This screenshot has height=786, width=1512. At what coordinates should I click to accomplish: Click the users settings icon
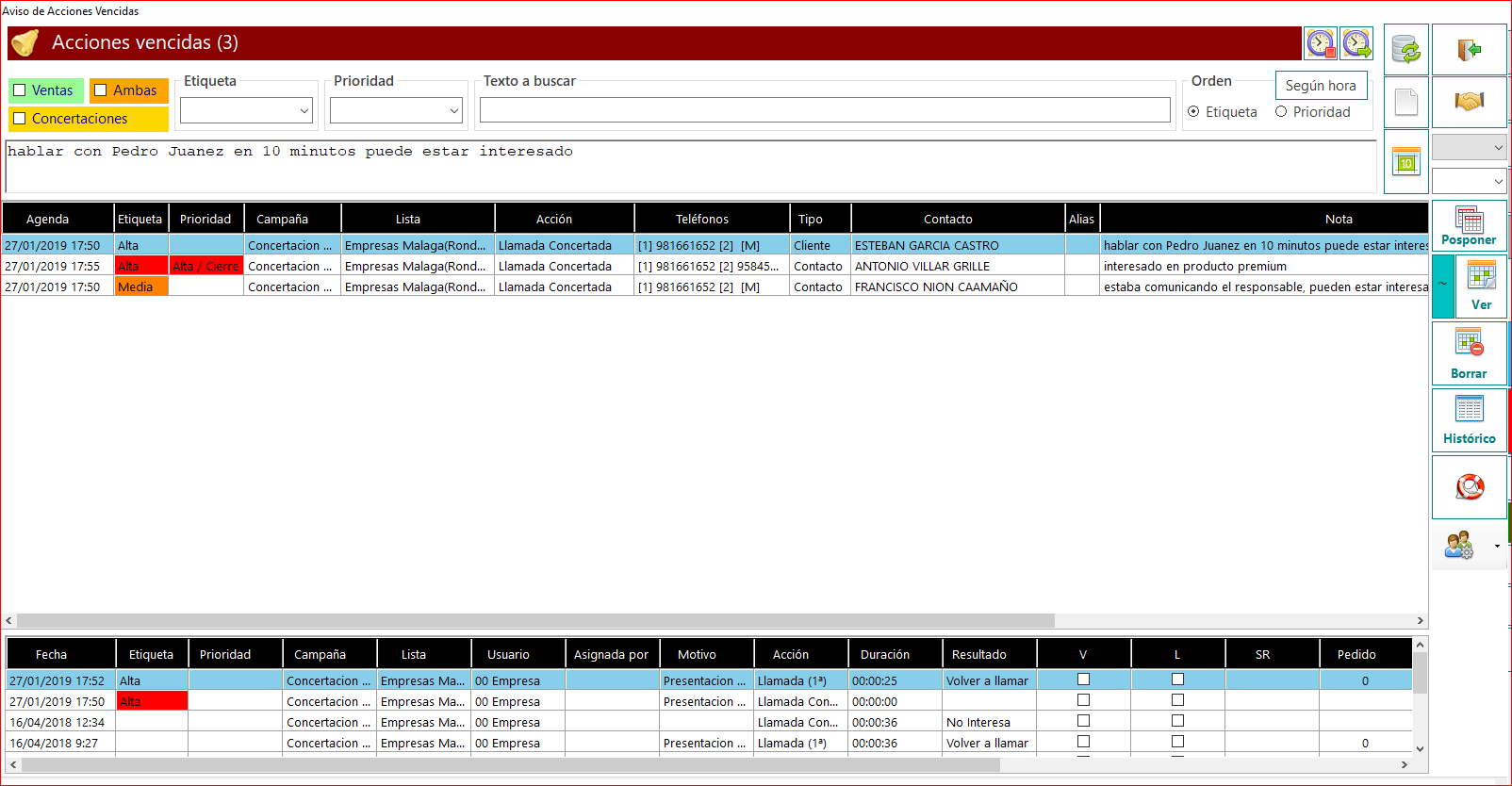[1458, 545]
